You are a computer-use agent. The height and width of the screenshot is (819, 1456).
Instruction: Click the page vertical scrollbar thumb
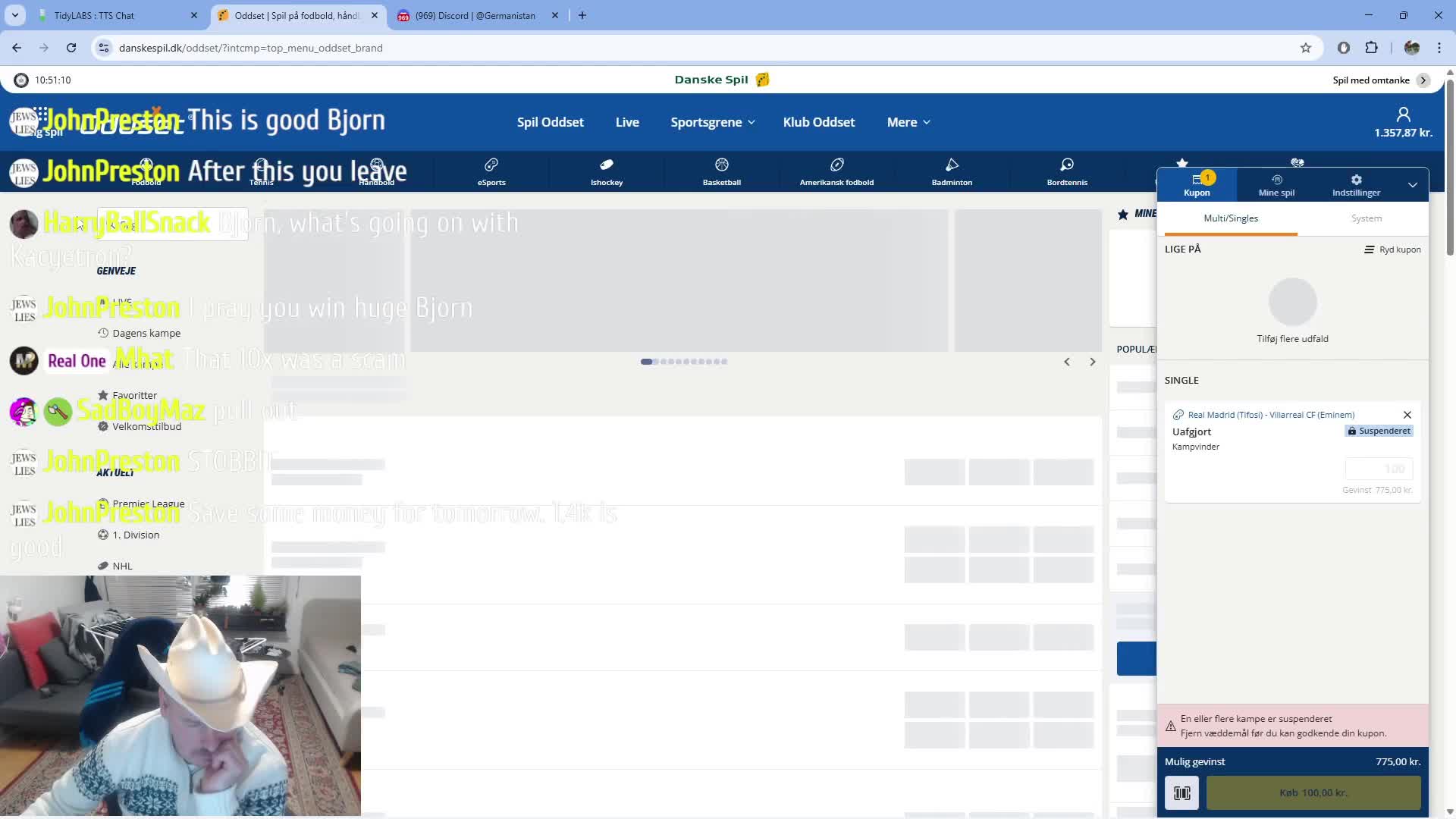coord(1450,167)
